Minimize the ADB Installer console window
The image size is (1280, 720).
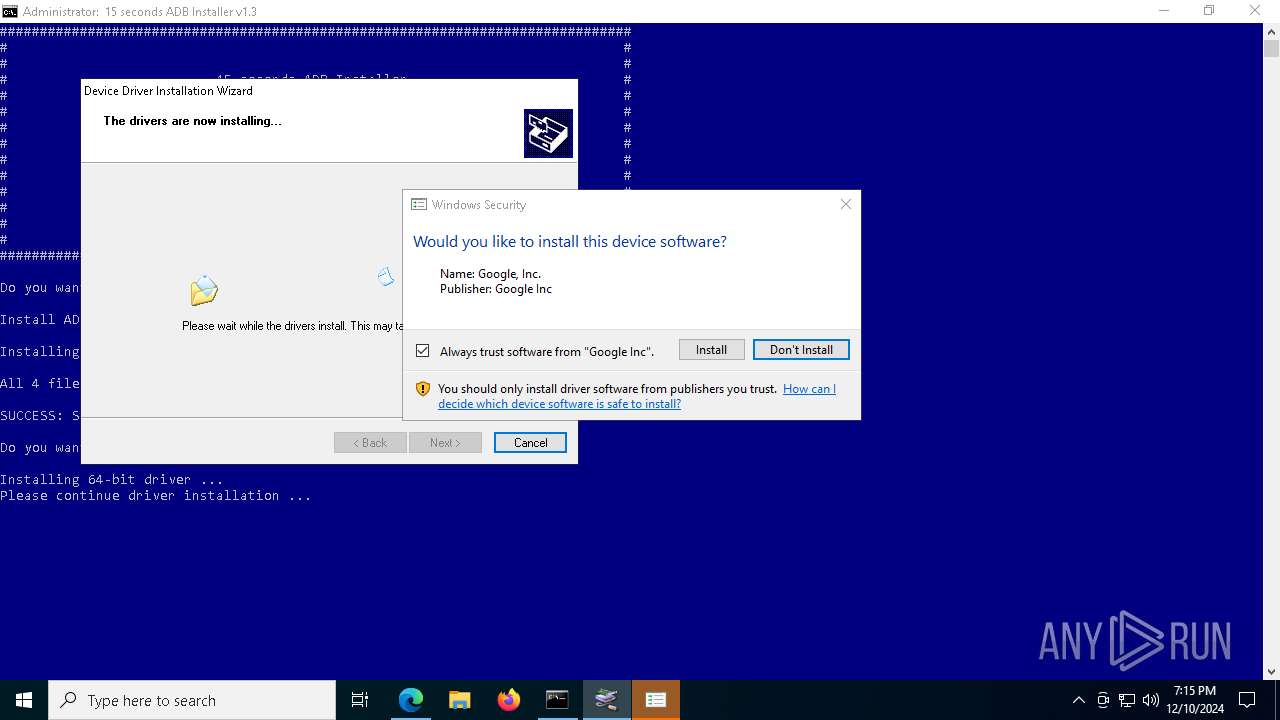tap(1164, 11)
